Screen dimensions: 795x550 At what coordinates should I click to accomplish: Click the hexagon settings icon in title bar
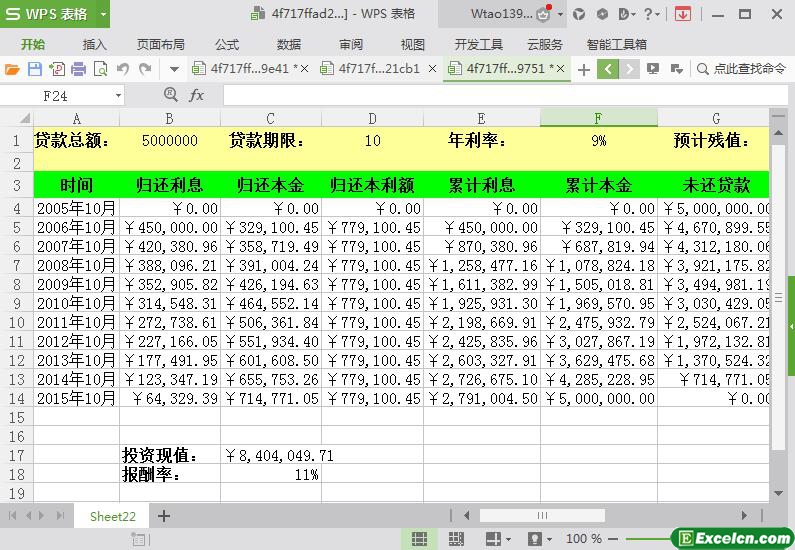tap(602, 14)
